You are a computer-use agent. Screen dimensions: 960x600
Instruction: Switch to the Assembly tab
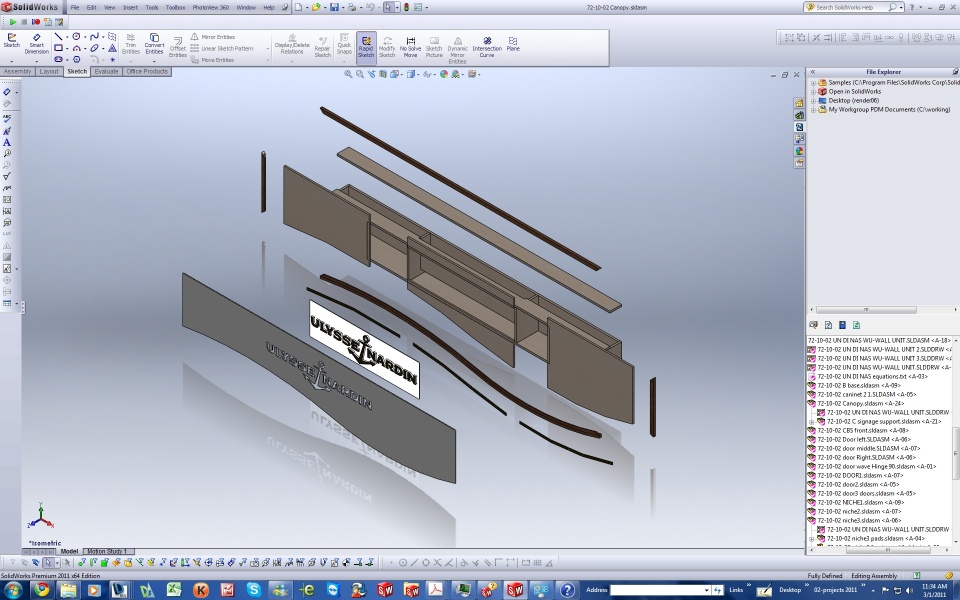point(17,72)
